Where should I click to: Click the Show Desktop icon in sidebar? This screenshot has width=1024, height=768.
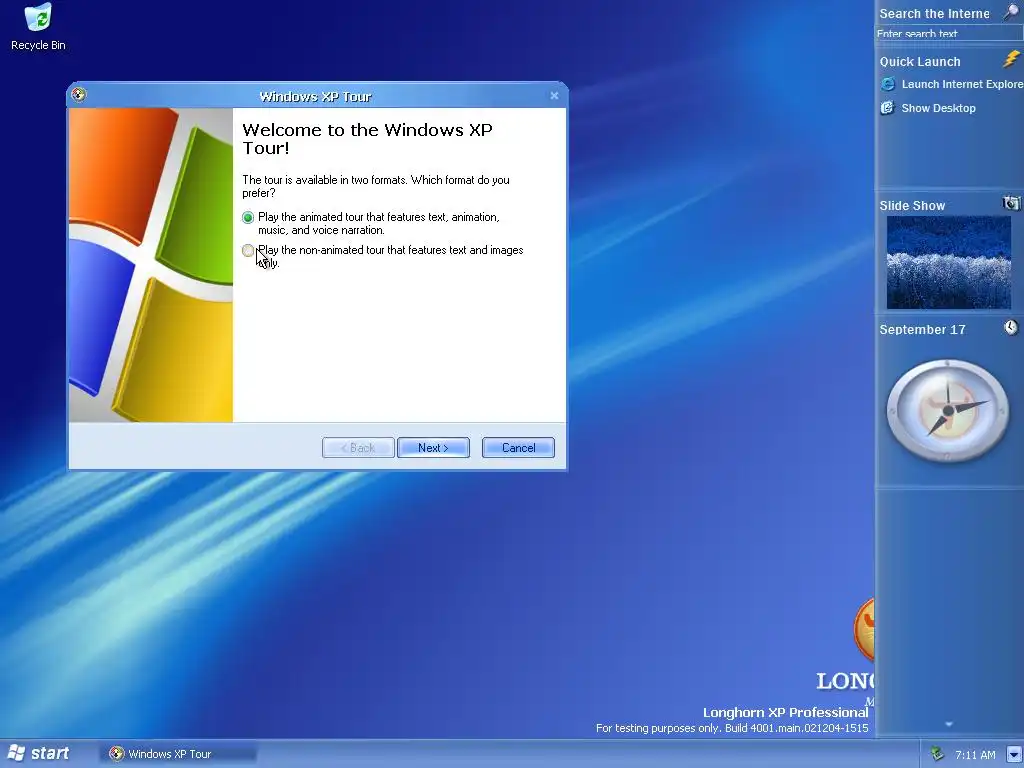point(888,108)
